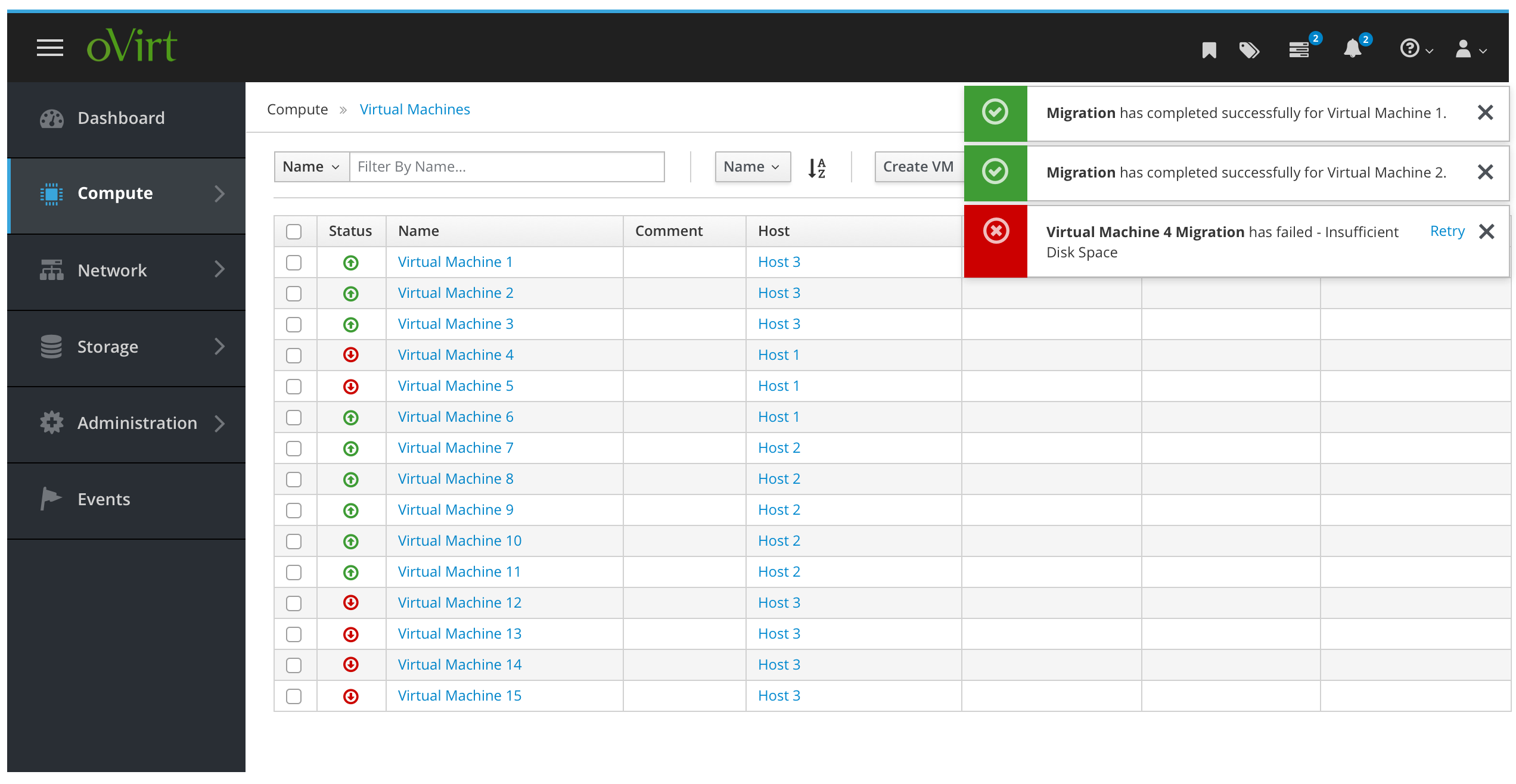This screenshot has height=784, width=1516.
Task: Click the Events sidebar flag icon
Action: (x=49, y=498)
